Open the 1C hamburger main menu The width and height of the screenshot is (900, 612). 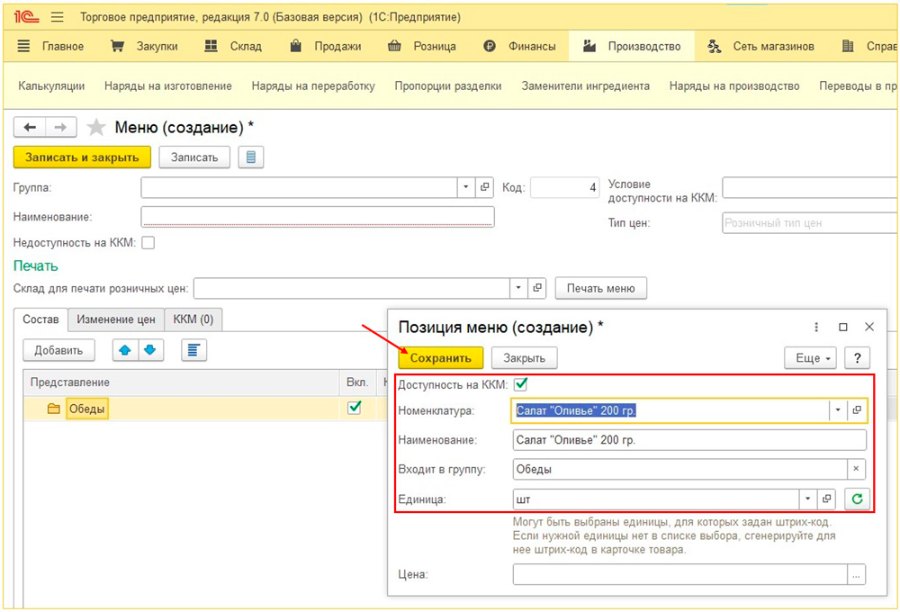pyautogui.click(x=57, y=17)
